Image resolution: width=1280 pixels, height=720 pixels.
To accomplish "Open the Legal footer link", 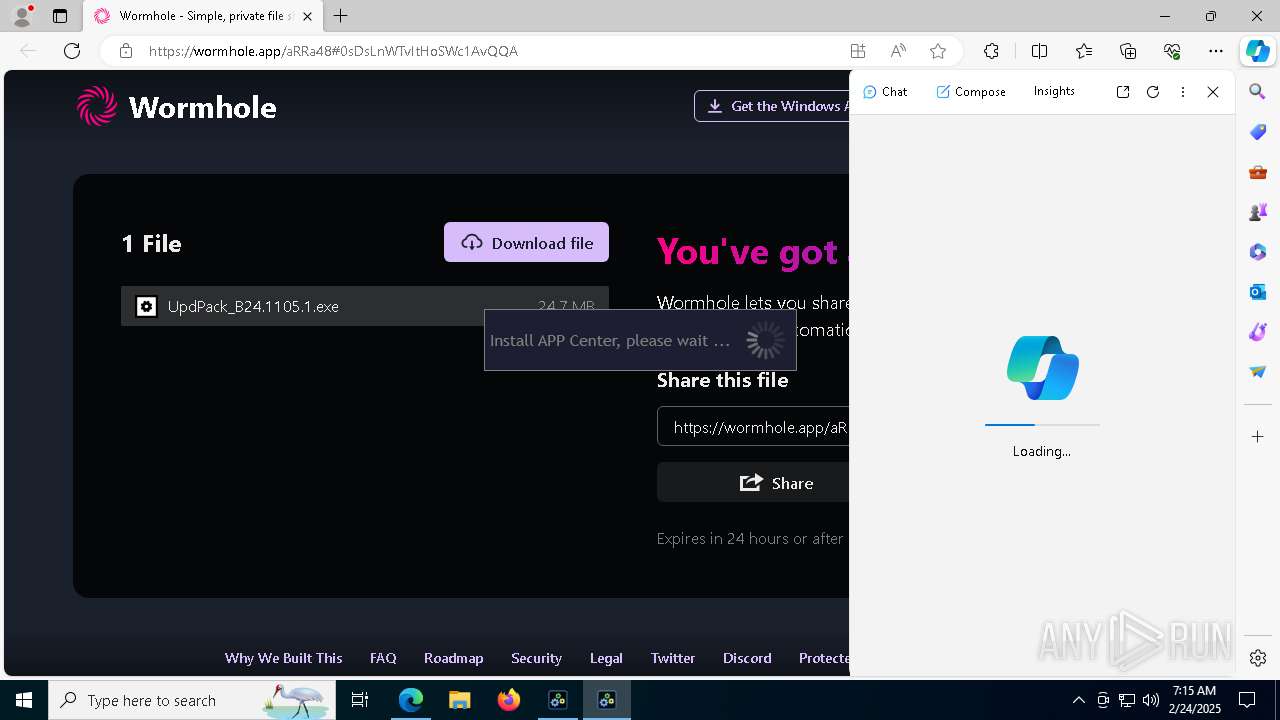I will tap(606, 658).
